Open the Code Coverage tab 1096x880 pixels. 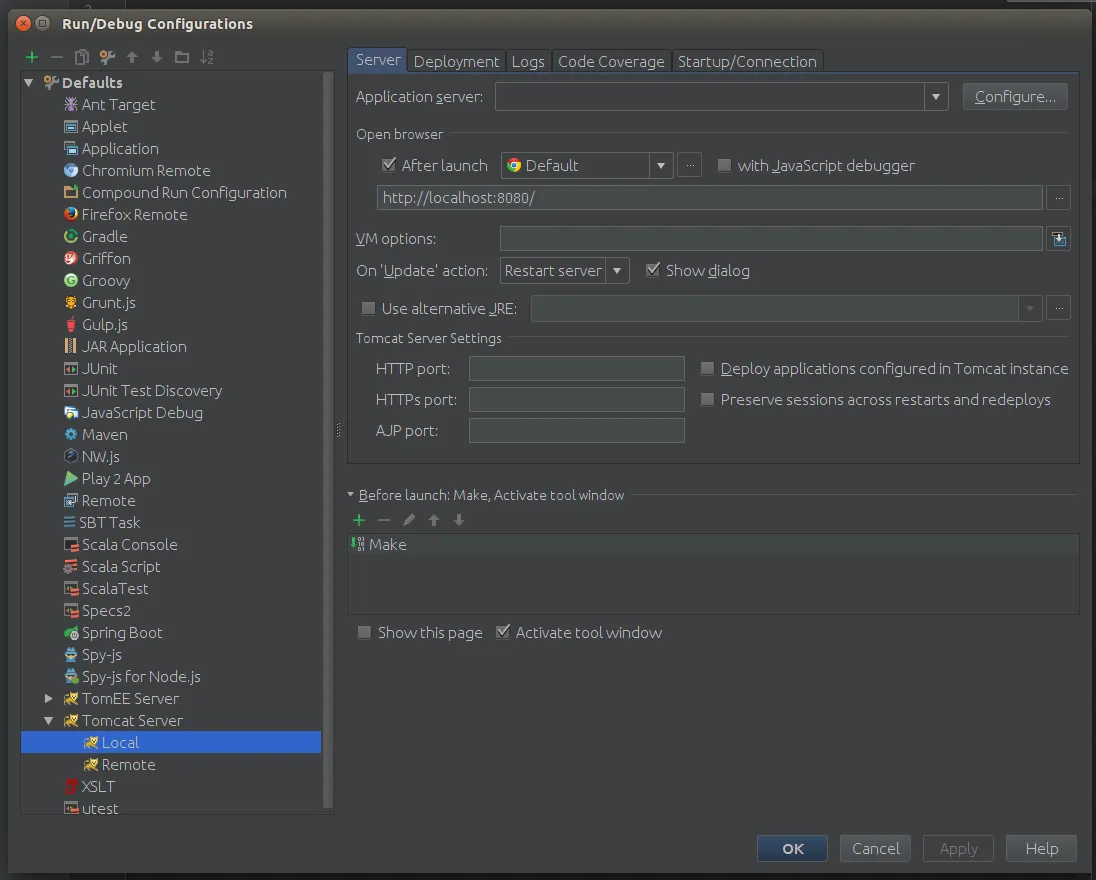click(x=611, y=62)
